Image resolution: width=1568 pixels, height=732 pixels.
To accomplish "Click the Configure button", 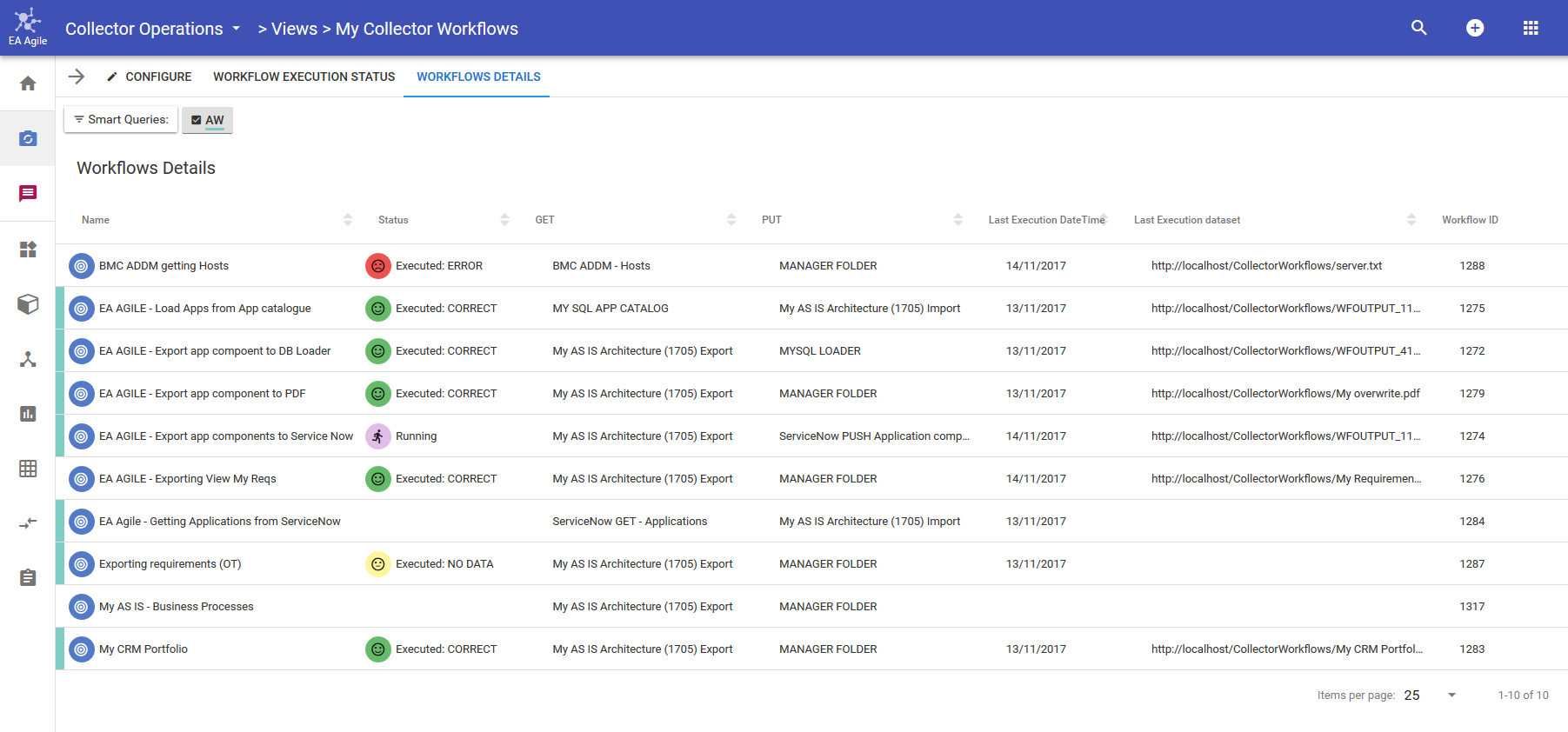I will [149, 77].
